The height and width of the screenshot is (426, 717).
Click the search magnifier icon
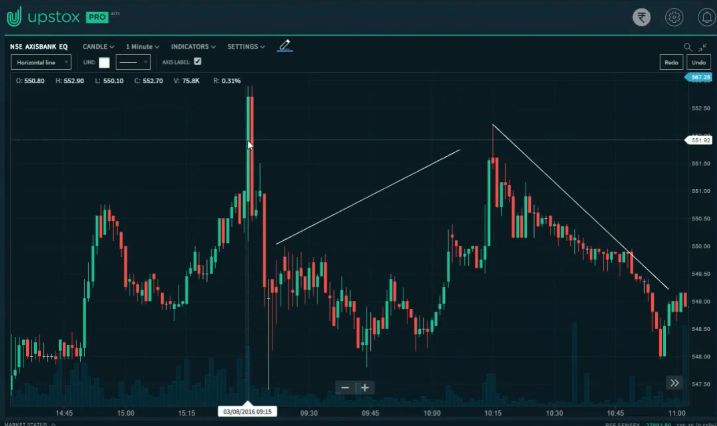tap(688, 47)
